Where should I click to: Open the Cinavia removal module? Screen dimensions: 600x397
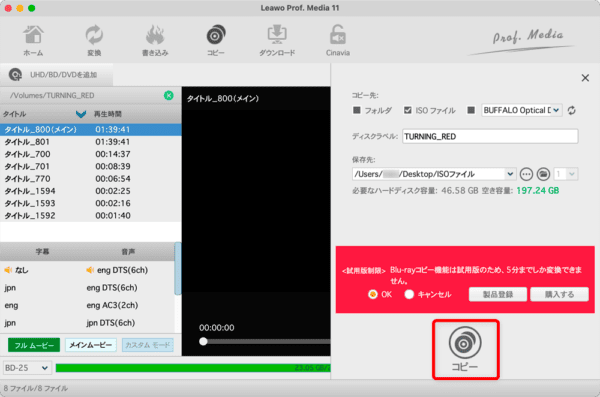pos(338,40)
